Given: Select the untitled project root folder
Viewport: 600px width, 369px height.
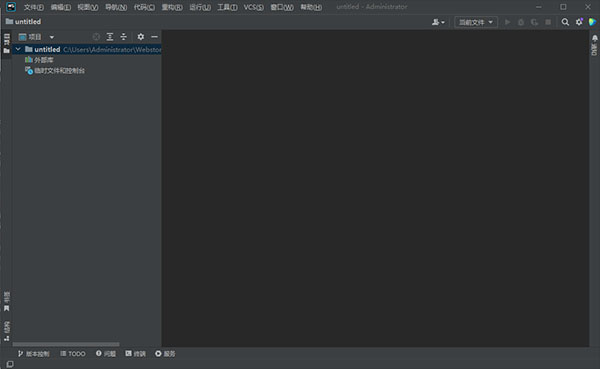Looking at the screenshot, I should point(87,49).
